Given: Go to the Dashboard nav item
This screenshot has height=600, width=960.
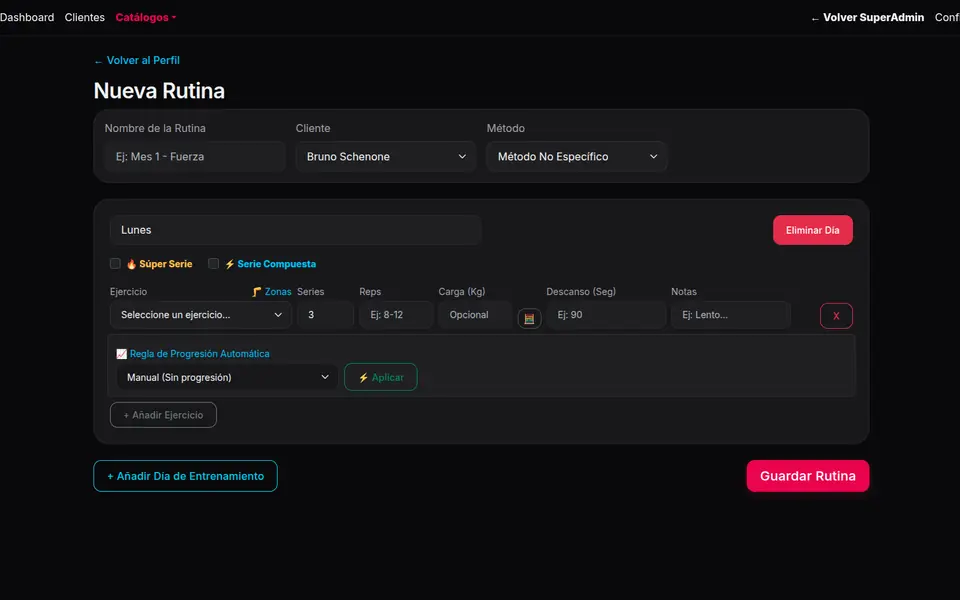Looking at the screenshot, I should coord(26,17).
